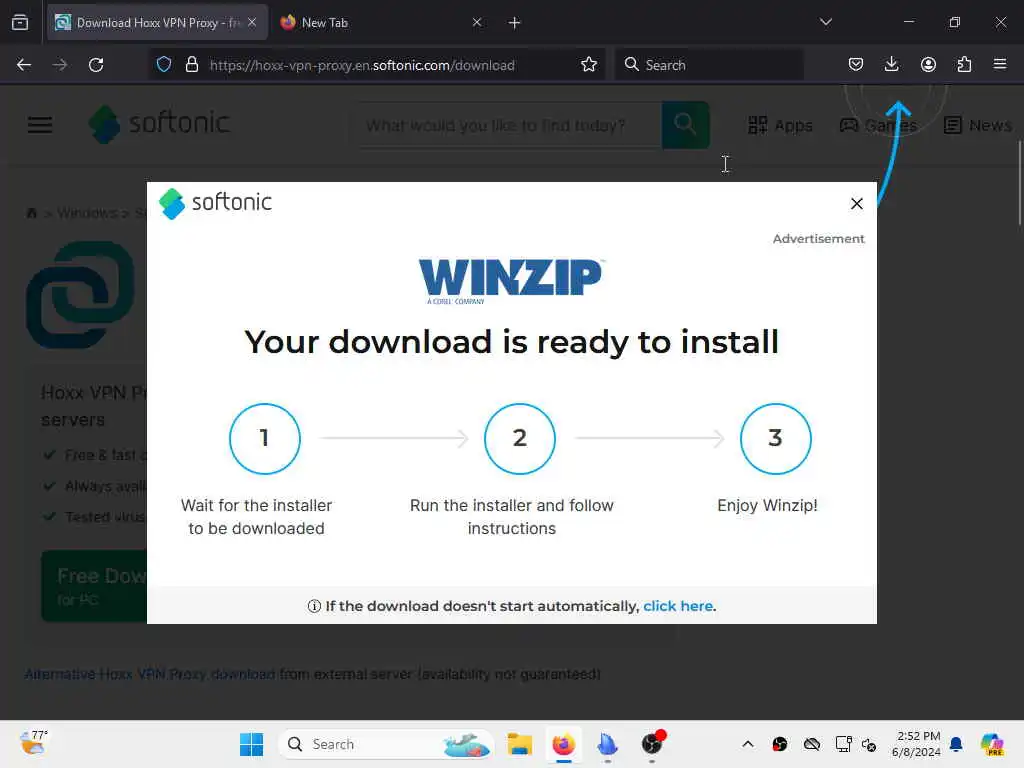1024x768 pixels.
Task: Click the Softonic home breadcrumb icon
Action: [x=31, y=213]
